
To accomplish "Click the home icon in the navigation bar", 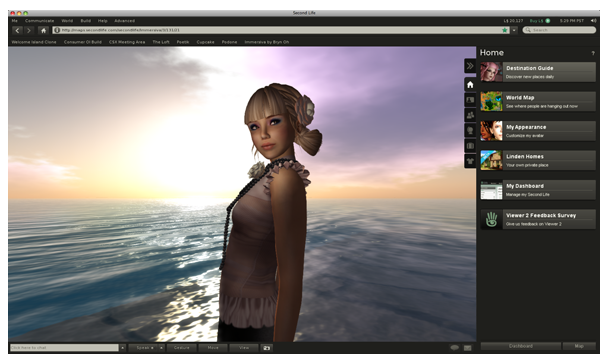I will 43,30.
